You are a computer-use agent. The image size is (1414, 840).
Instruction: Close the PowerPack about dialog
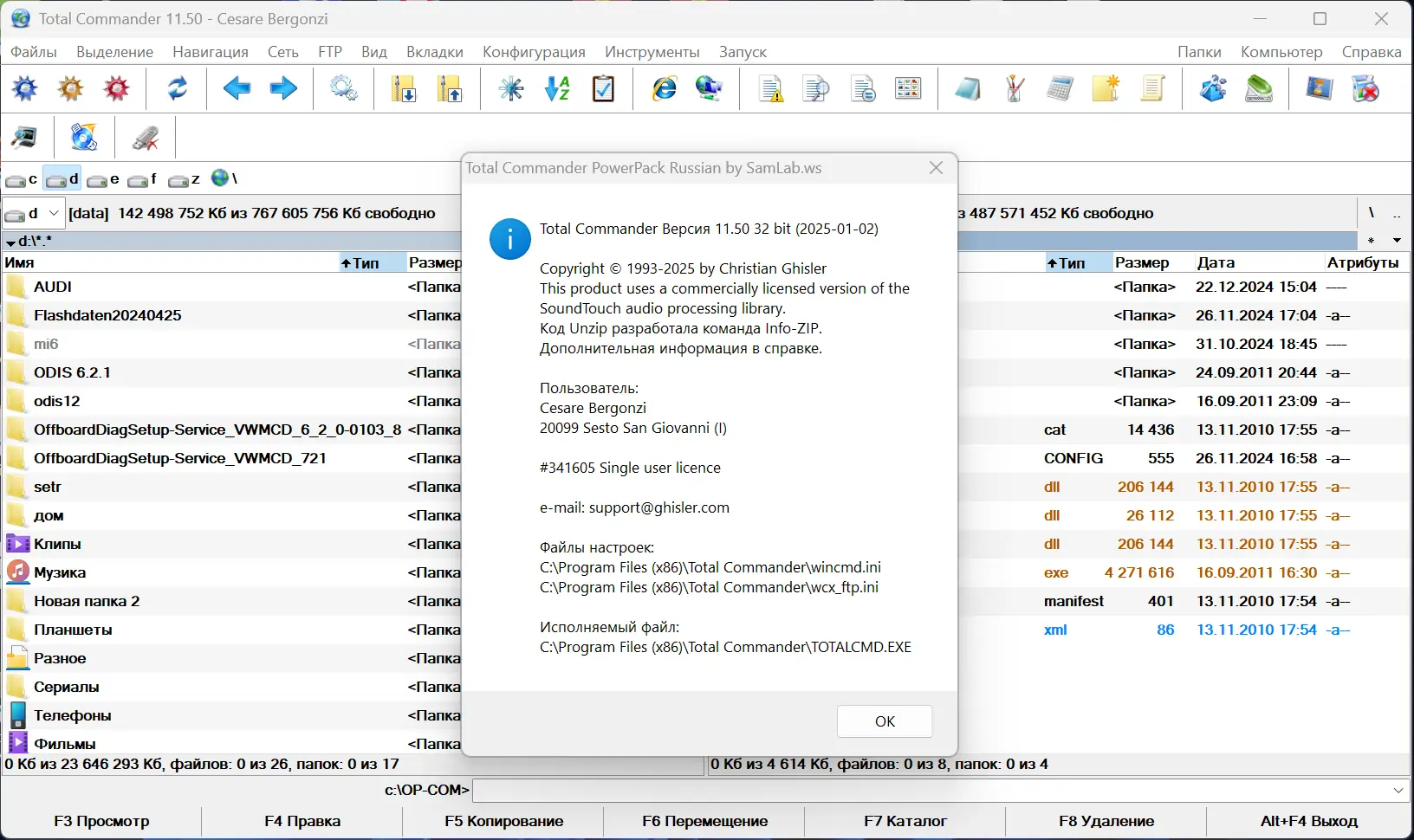click(x=936, y=168)
